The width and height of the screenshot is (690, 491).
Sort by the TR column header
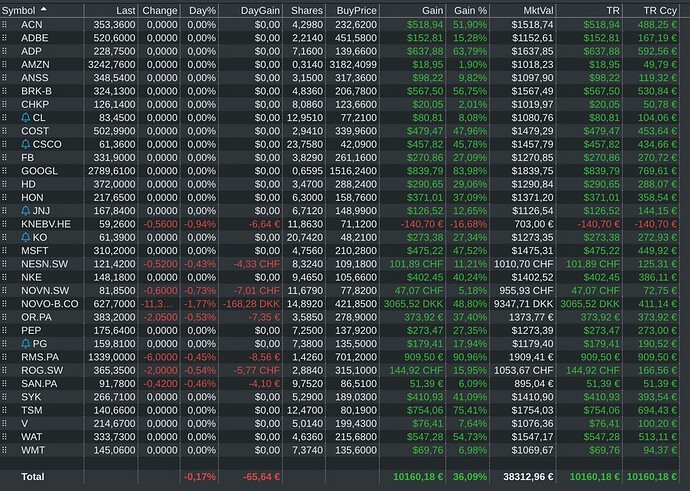coord(613,11)
